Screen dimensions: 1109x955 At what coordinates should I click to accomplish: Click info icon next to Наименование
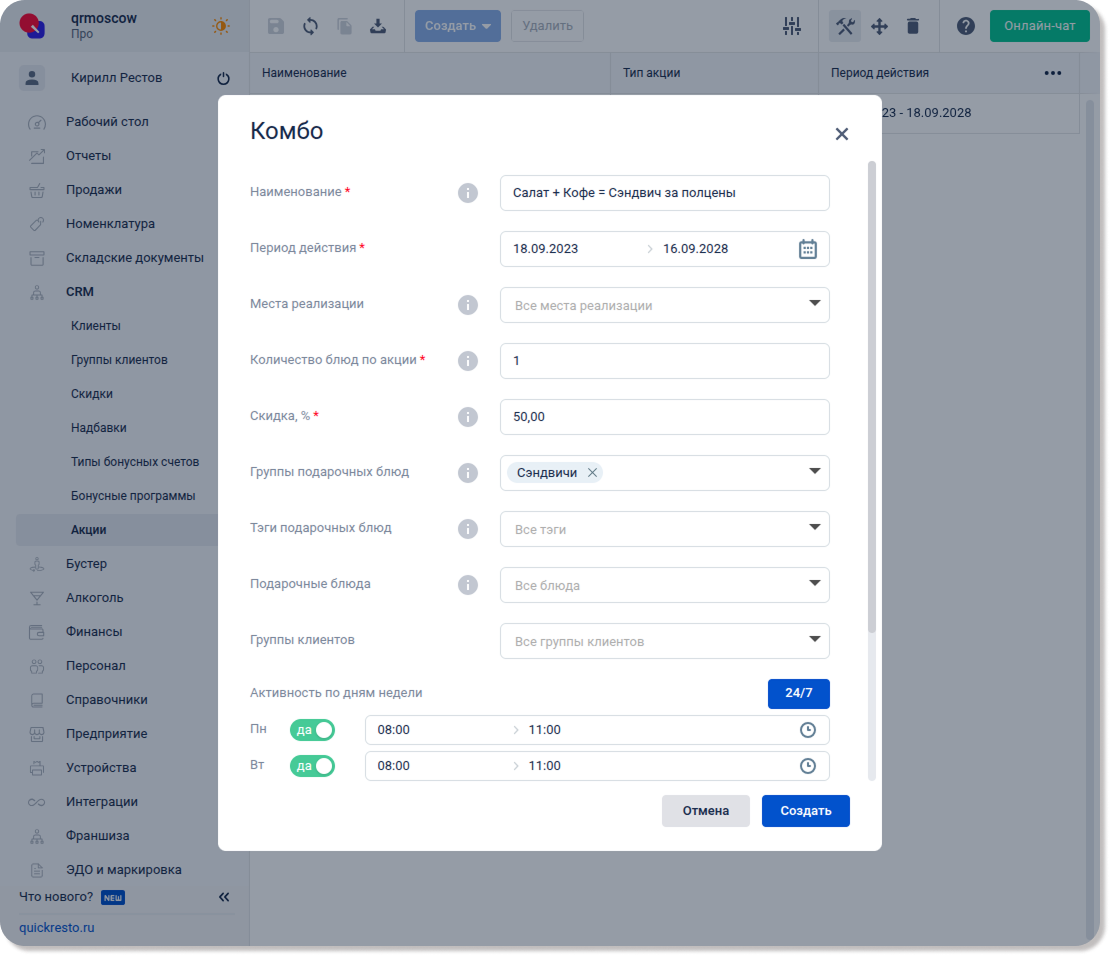467,193
